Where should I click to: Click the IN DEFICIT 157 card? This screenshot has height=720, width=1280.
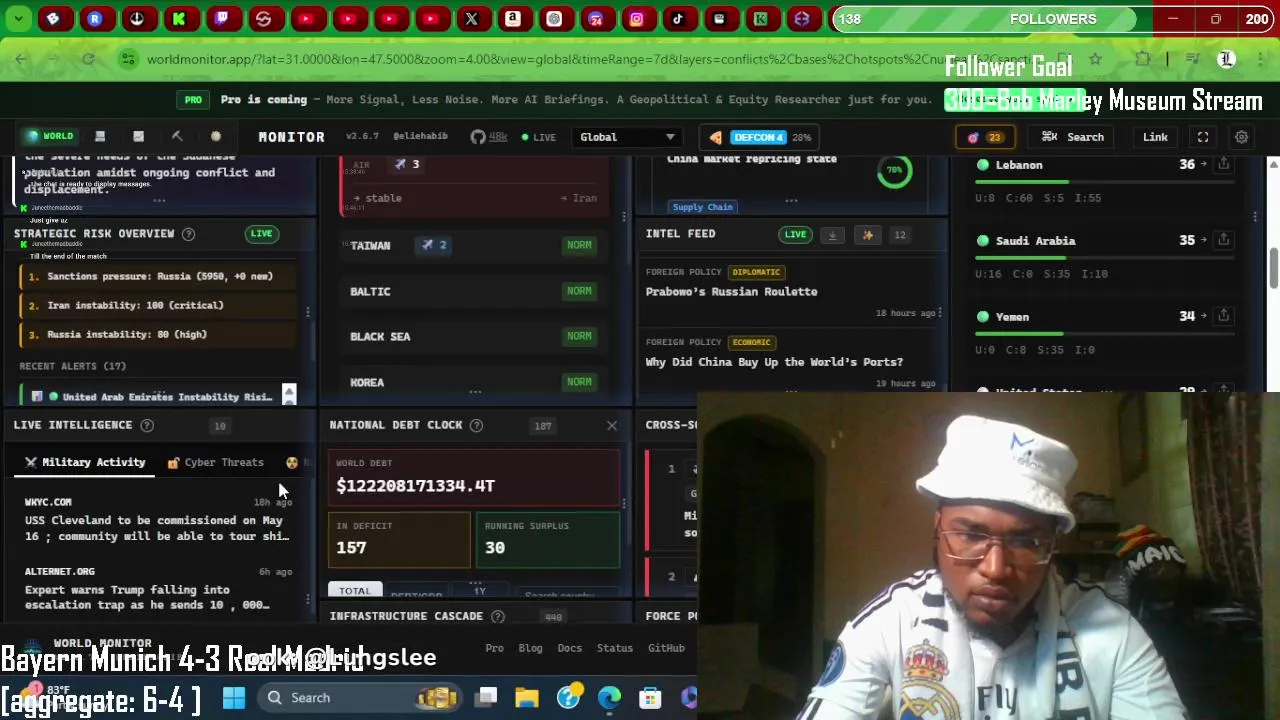coord(399,539)
